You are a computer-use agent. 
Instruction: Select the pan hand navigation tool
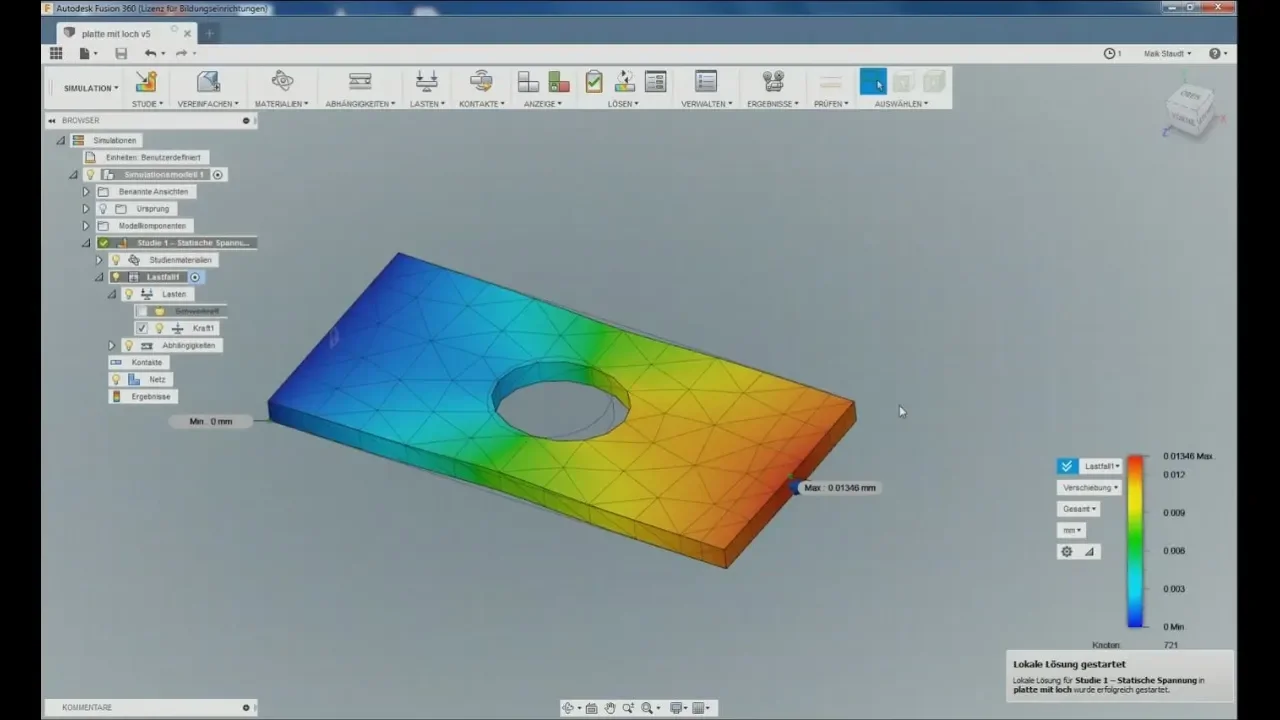coord(610,708)
